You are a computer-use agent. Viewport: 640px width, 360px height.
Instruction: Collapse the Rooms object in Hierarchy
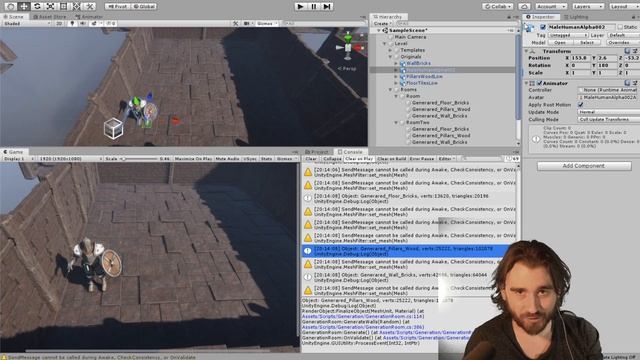point(390,89)
